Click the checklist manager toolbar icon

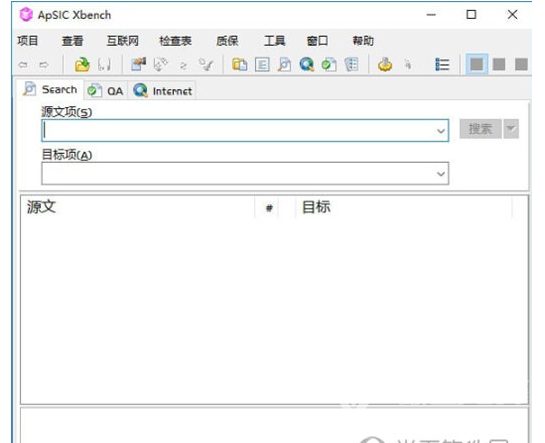point(351,65)
